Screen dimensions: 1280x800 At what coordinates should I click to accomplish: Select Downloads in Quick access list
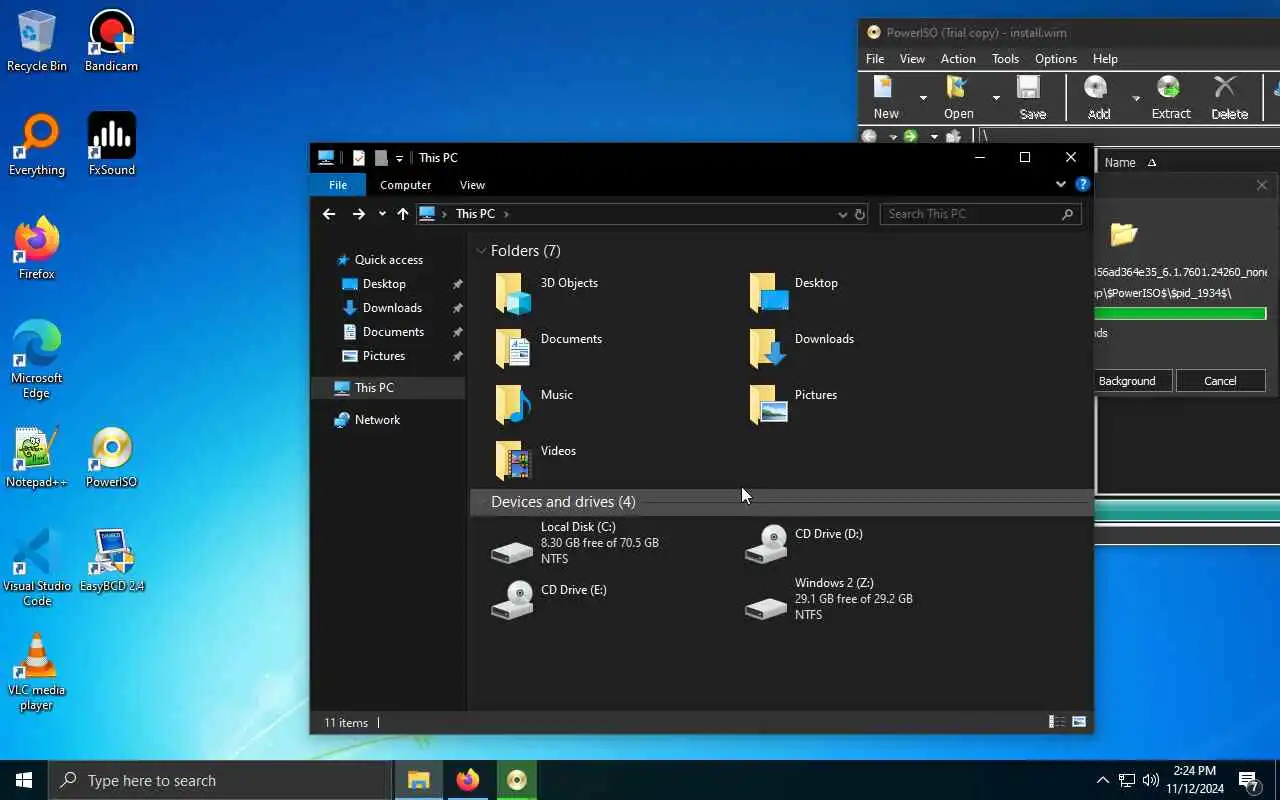[x=392, y=308]
